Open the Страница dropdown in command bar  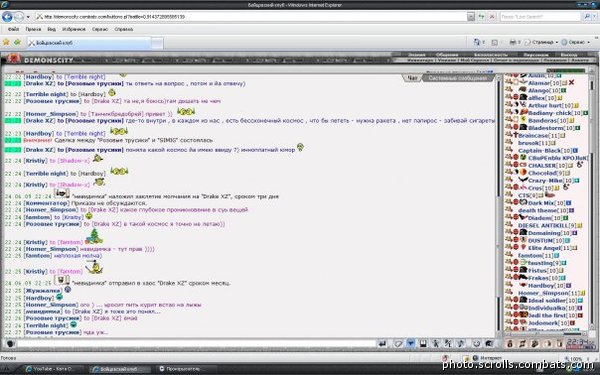(541, 42)
